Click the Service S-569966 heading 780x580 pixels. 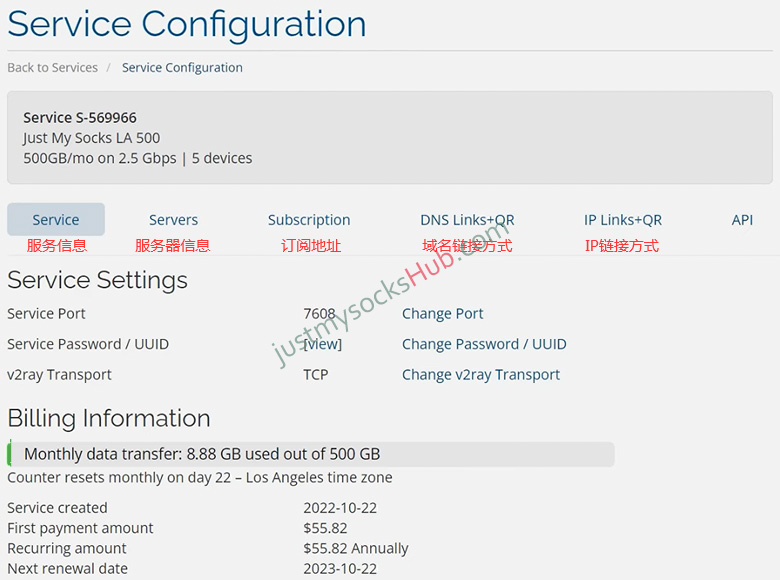tap(80, 118)
